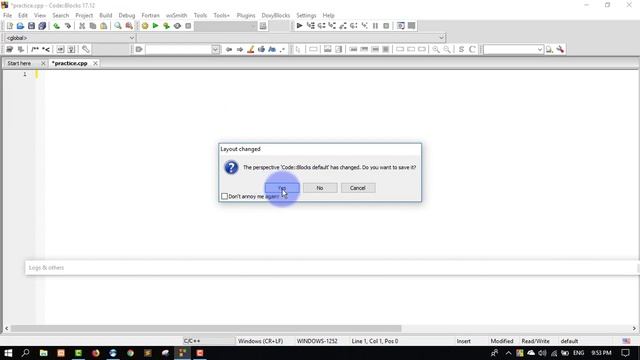640x360 pixels.
Task: Open File Explorer from the taskbar
Action: [43, 353]
